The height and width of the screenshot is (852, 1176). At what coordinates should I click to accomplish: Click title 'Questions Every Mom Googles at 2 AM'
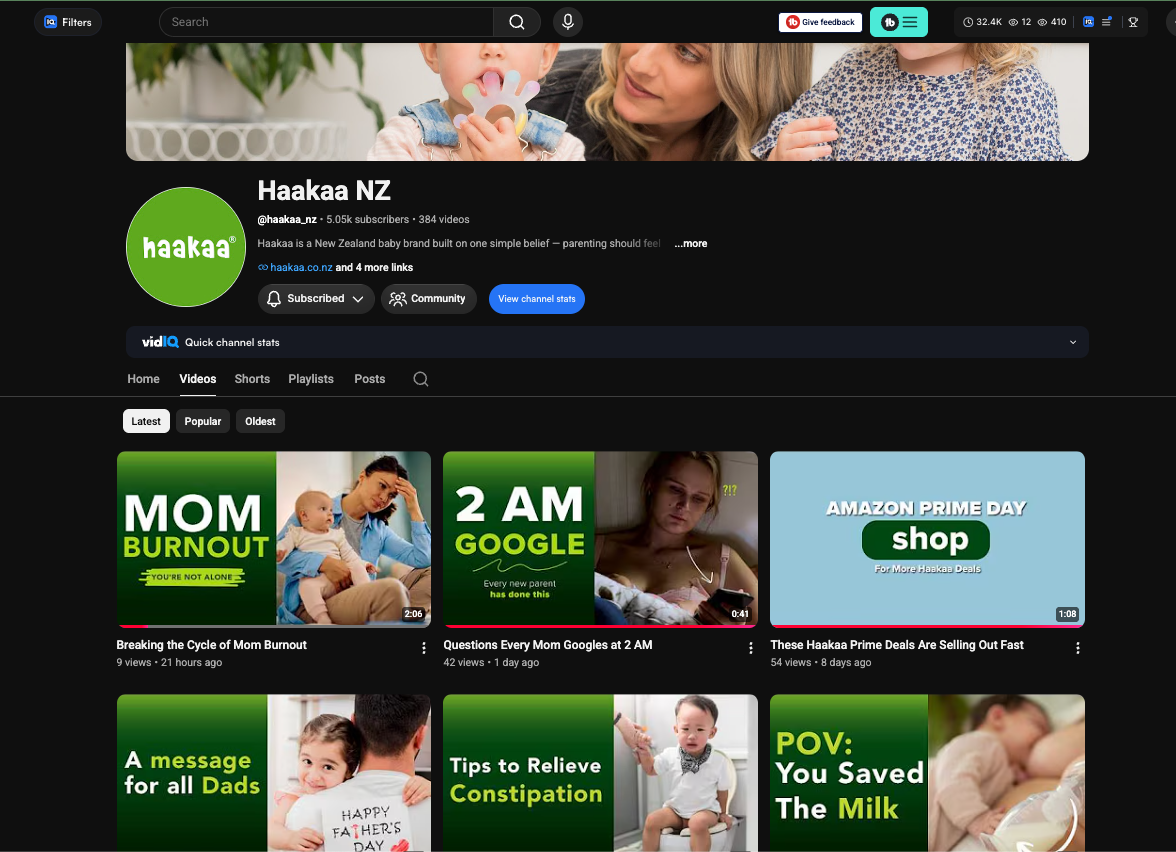548,645
